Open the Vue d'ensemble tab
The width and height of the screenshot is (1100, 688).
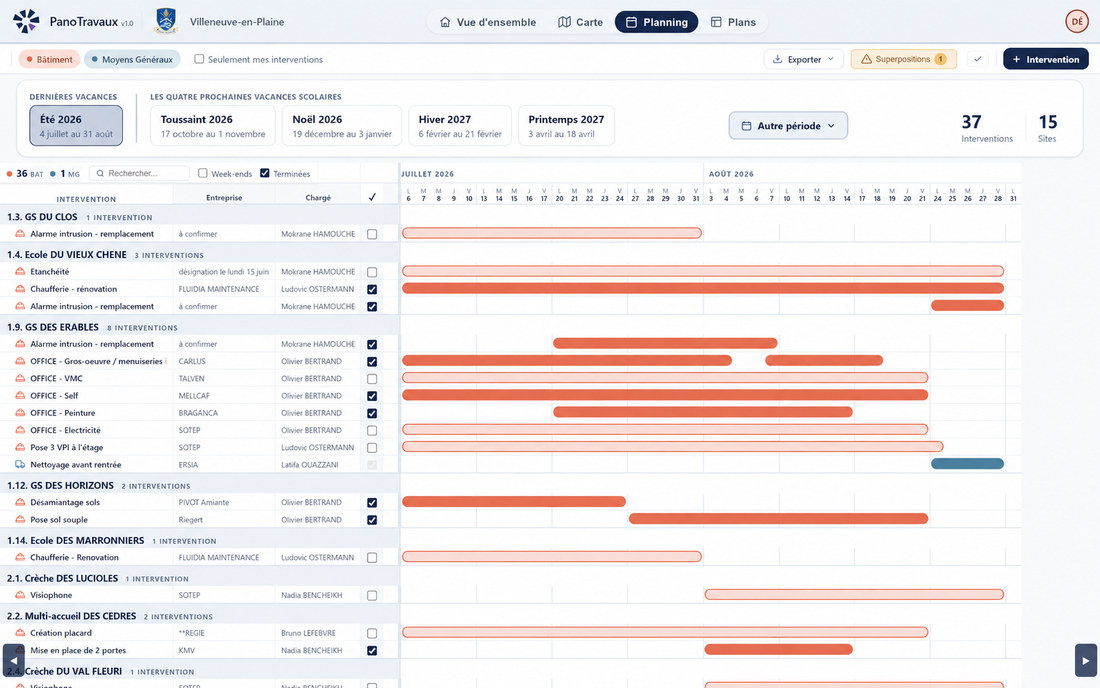488,22
